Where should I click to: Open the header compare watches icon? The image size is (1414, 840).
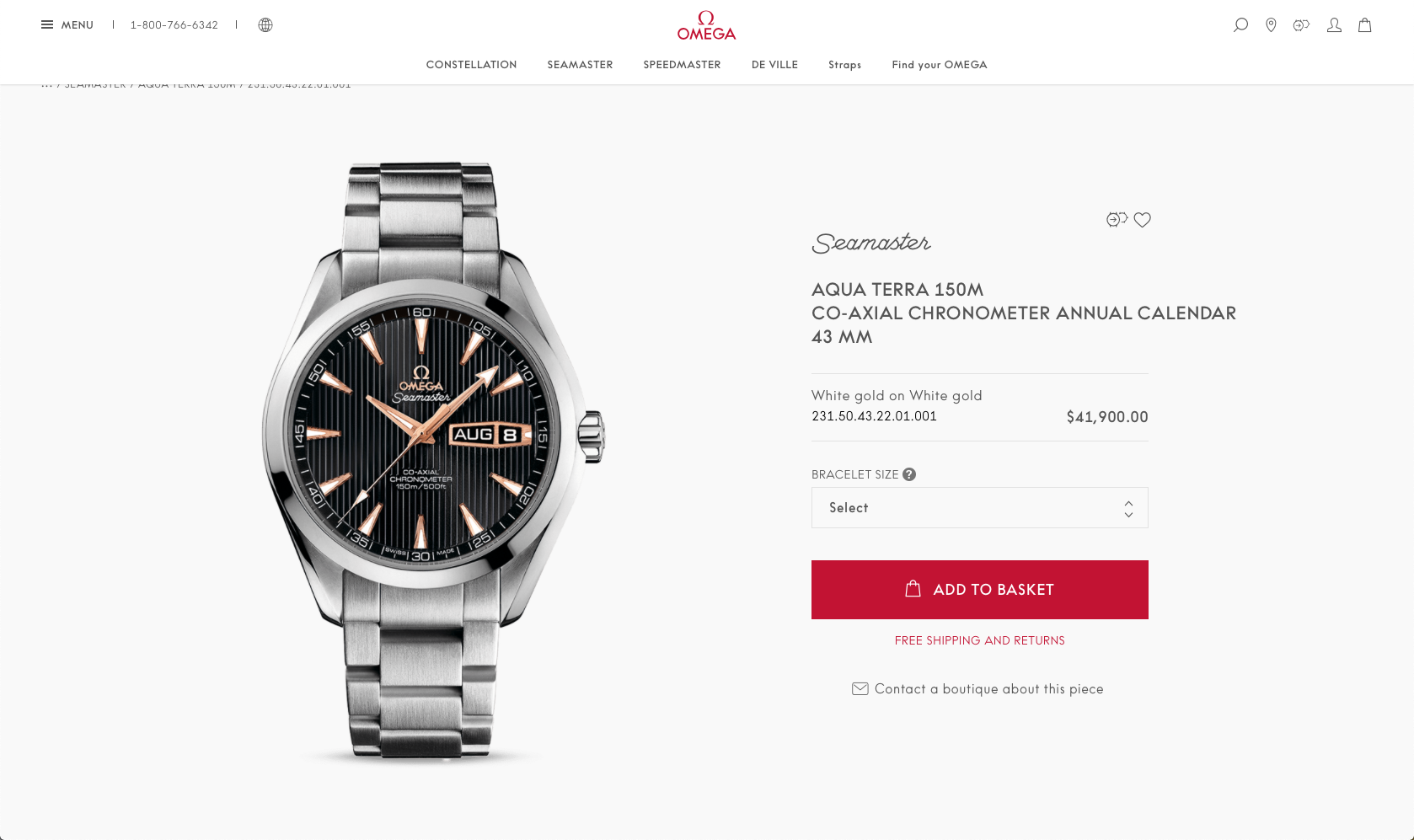(1301, 25)
